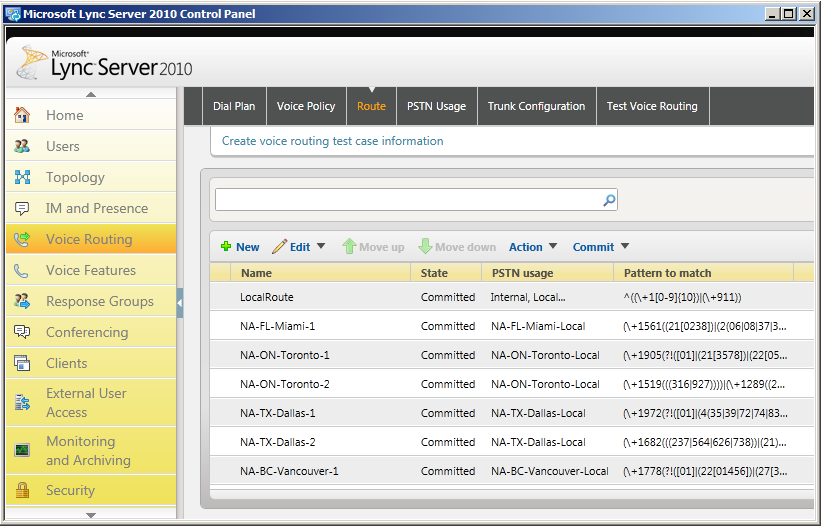Click the search magnifier icon
The image size is (821, 526).
(x=609, y=200)
